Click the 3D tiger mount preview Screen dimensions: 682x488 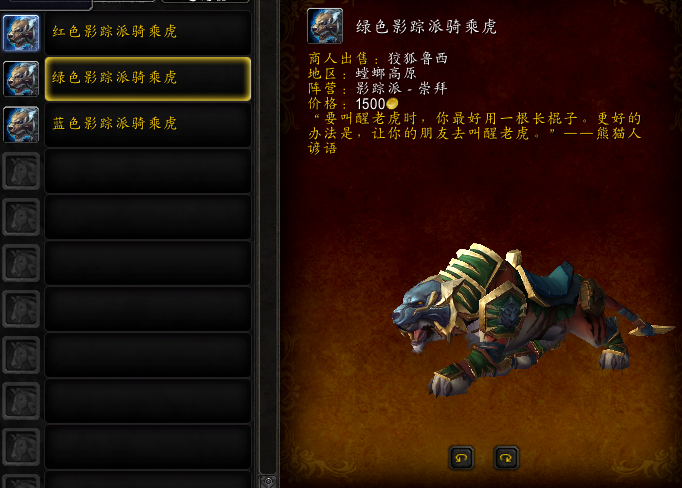tap(533, 320)
